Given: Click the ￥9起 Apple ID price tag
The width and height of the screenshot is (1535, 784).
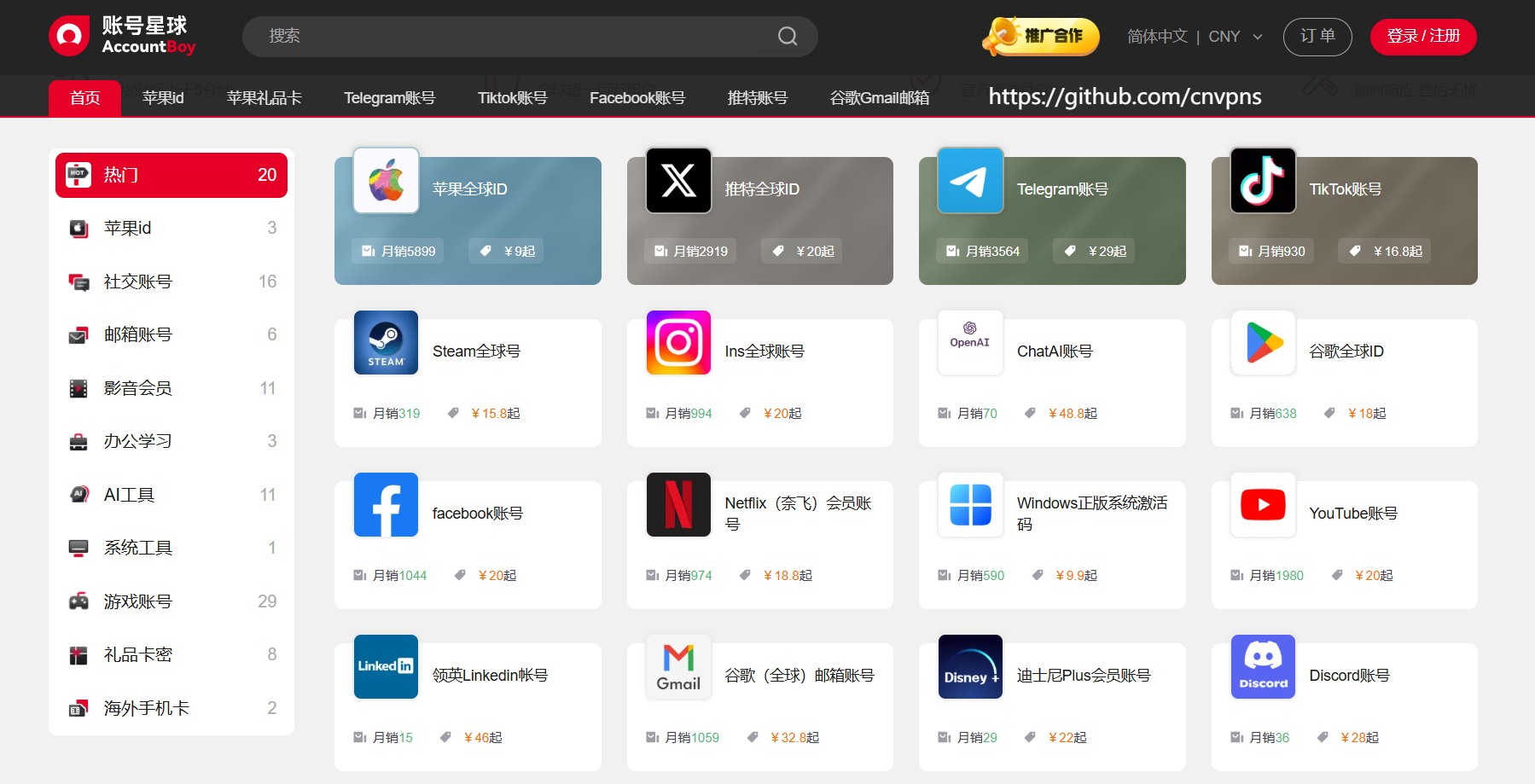Looking at the screenshot, I should (507, 251).
